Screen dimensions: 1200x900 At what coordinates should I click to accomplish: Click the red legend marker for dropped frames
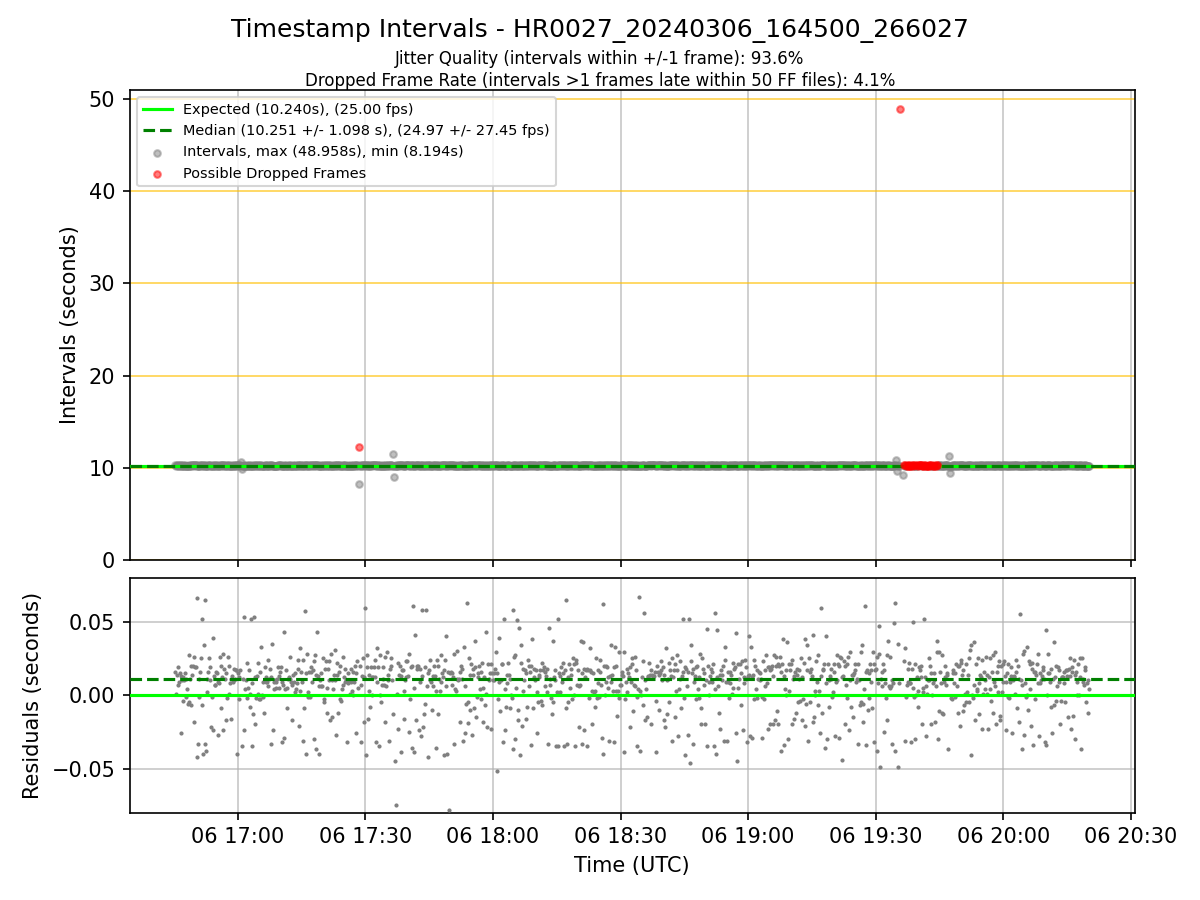pos(158,173)
